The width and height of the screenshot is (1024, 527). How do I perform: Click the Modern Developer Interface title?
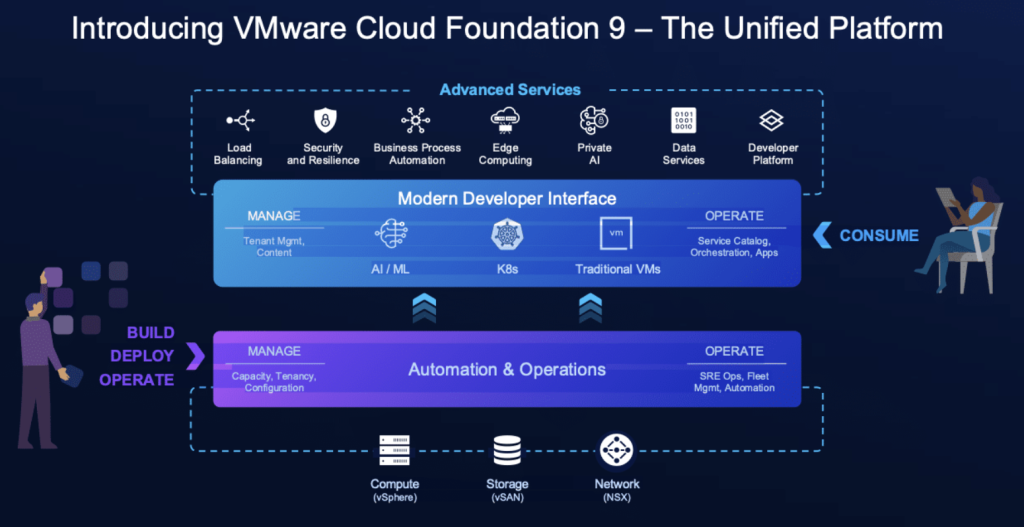click(x=507, y=198)
